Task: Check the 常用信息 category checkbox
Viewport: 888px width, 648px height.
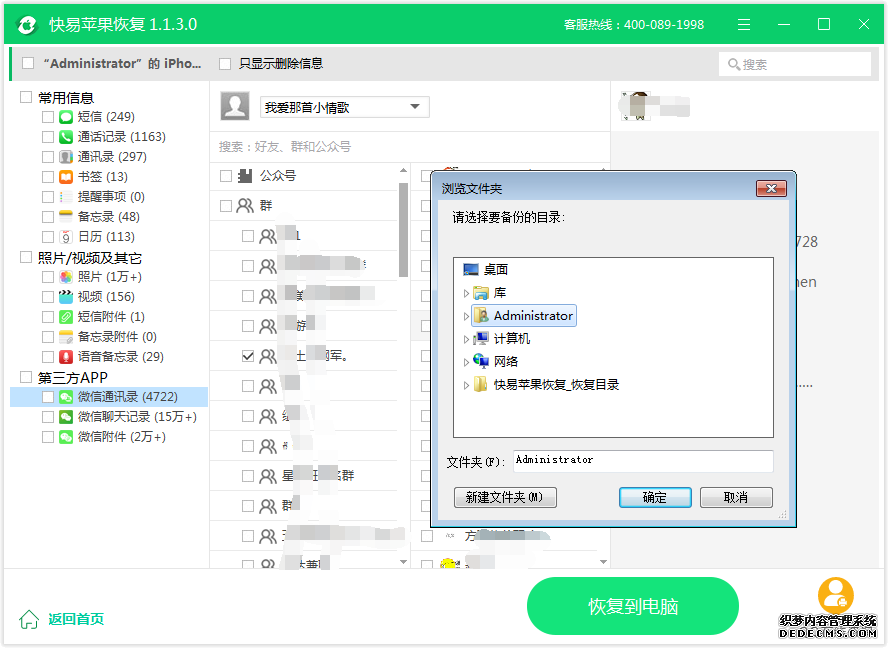Action: tap(26, 97)
